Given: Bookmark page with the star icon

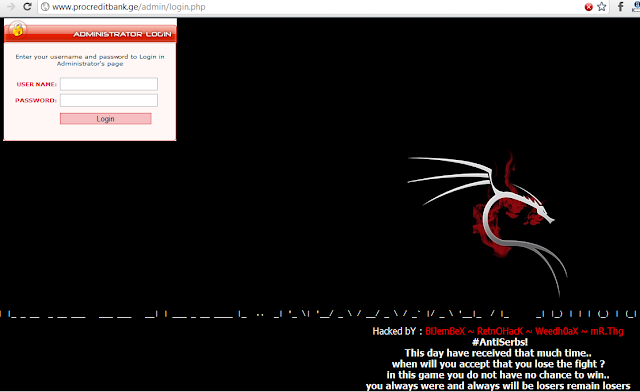Looking at the screenshot, I should pyautogui.click(x=602, y=7).
